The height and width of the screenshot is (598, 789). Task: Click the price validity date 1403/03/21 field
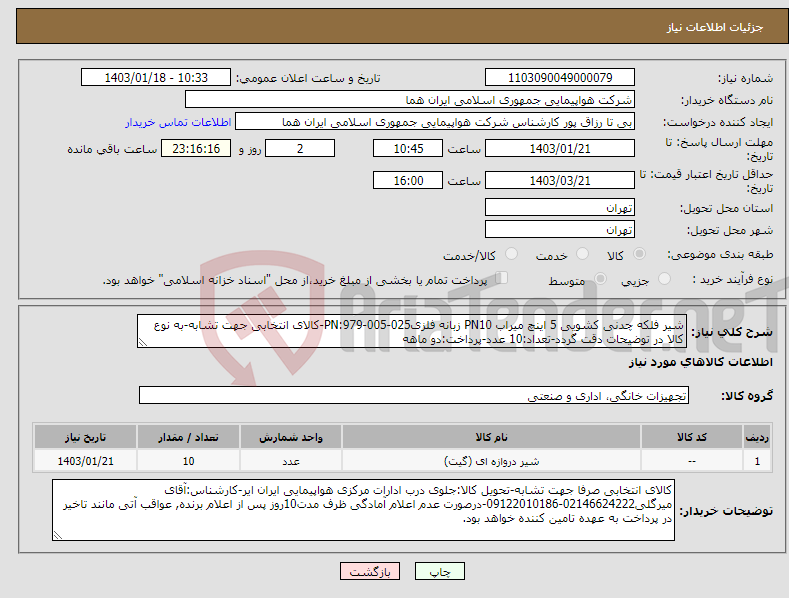click(560, 180)
